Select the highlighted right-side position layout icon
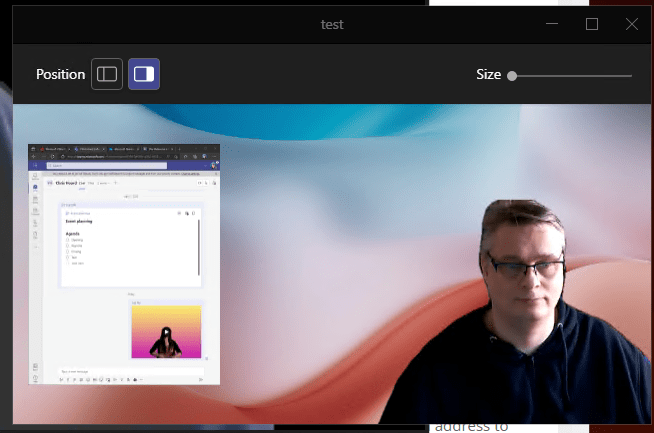The height and width of the screenshot is (433, 654). 144,74
